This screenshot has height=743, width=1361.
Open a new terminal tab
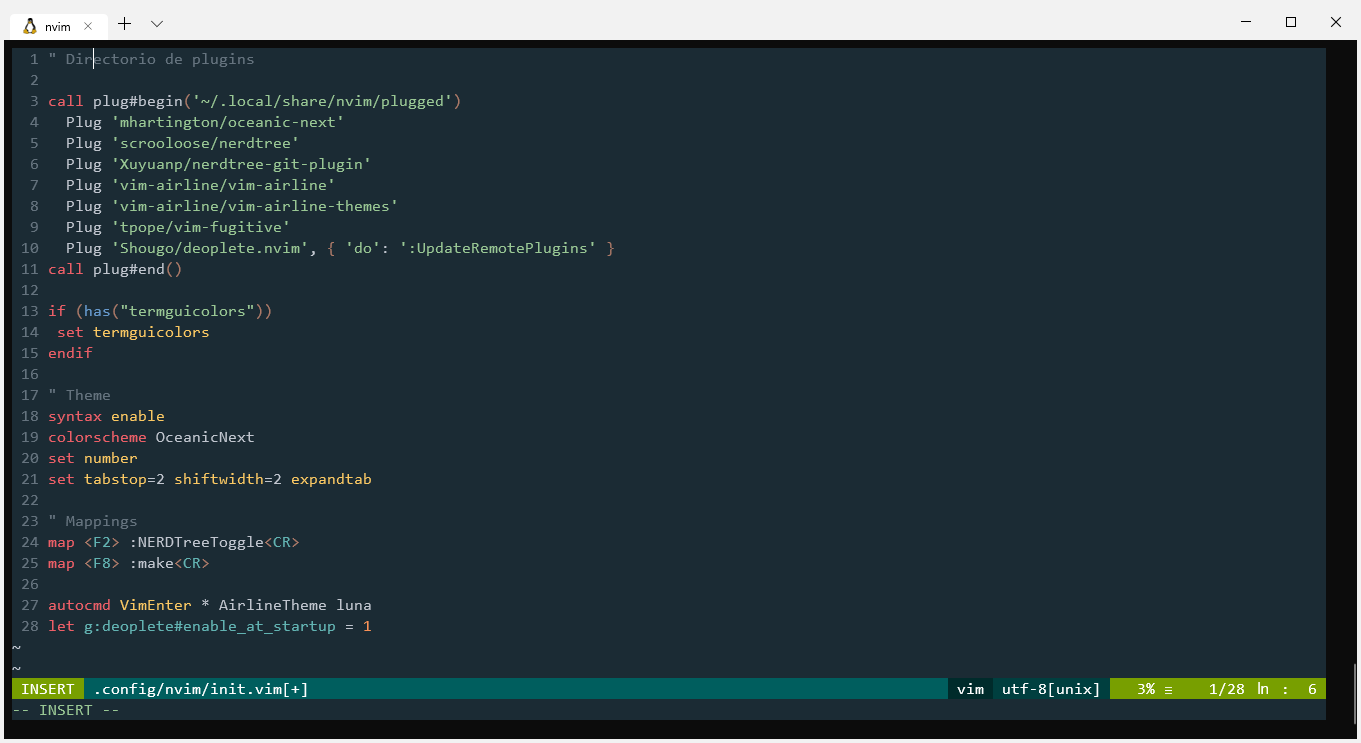[x=124, y=23]
